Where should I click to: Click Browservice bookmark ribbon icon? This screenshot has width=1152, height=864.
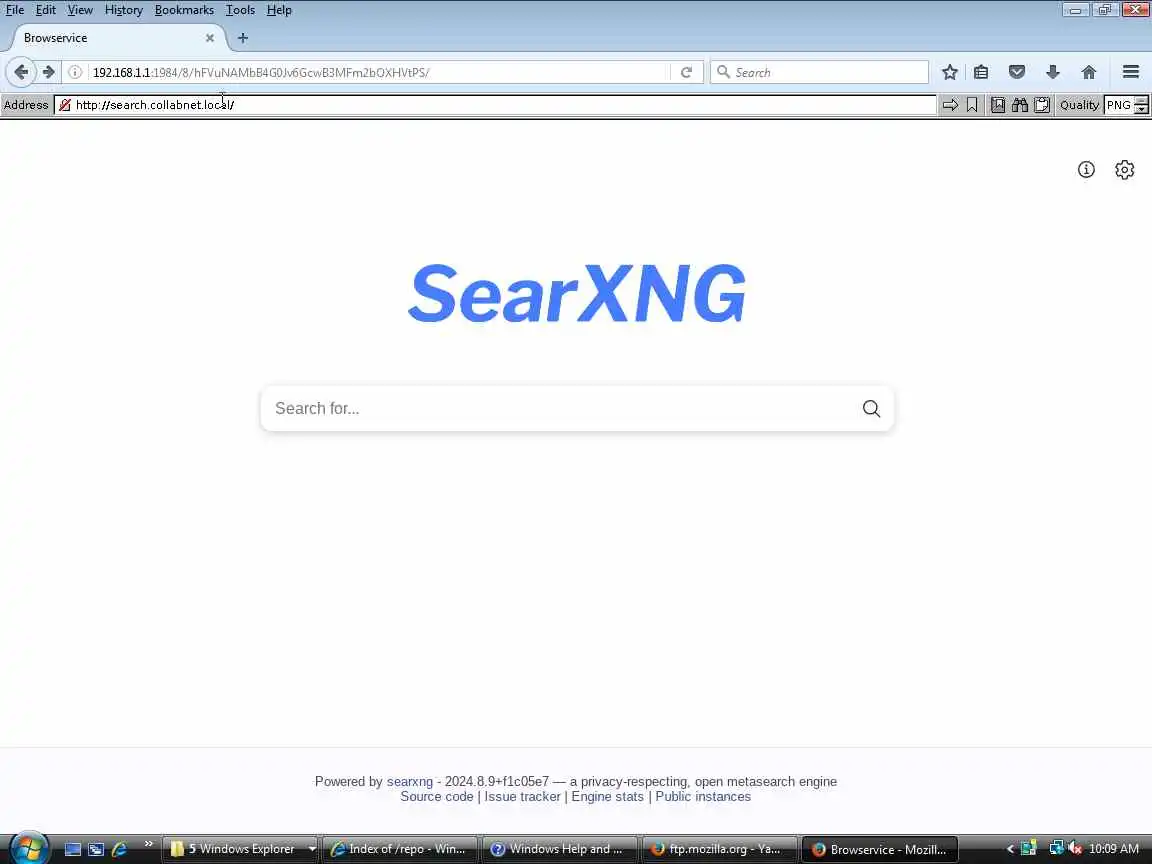pos(972,105)
